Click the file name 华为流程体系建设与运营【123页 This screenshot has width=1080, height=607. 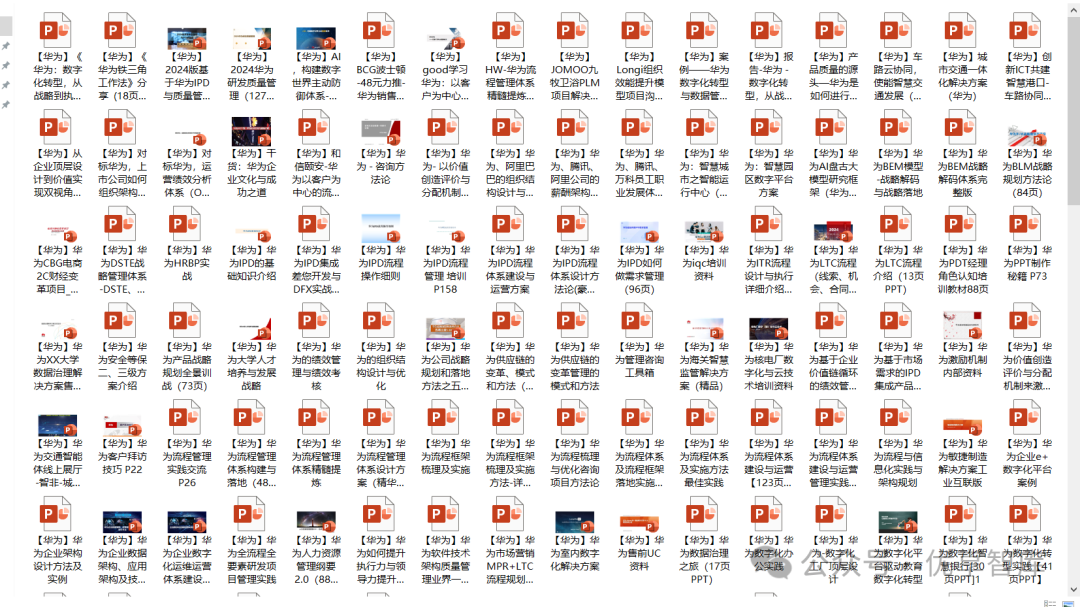click(x=768, y=463)
